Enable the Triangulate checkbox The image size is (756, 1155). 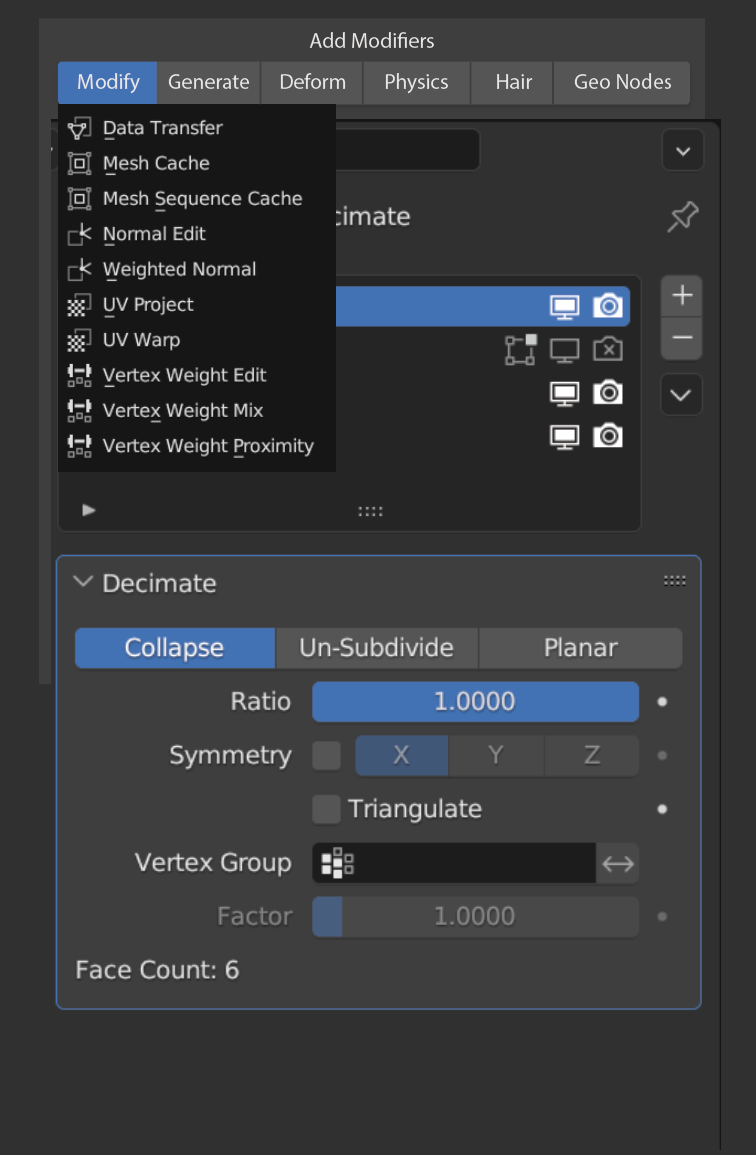point(326,809)
